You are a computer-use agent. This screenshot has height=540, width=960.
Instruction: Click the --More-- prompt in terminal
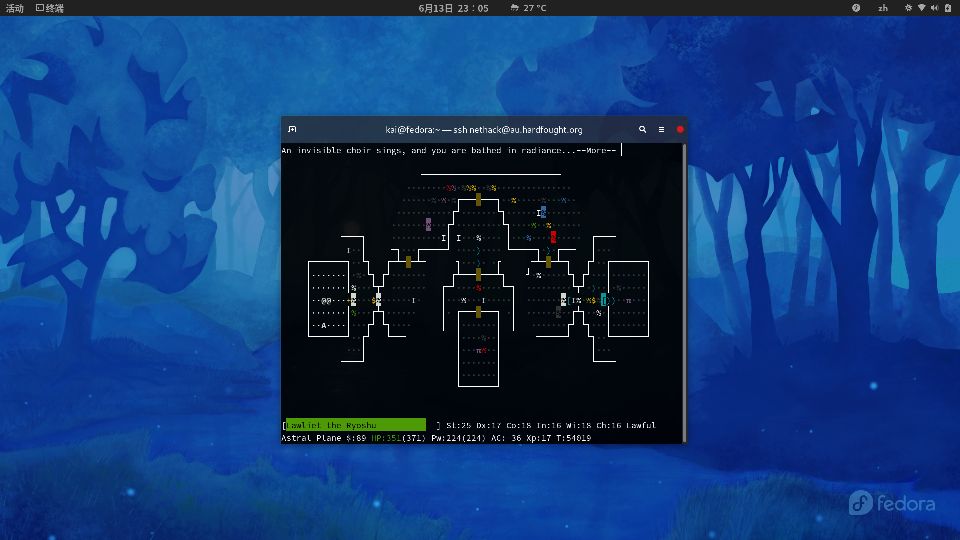click(596, 150)
